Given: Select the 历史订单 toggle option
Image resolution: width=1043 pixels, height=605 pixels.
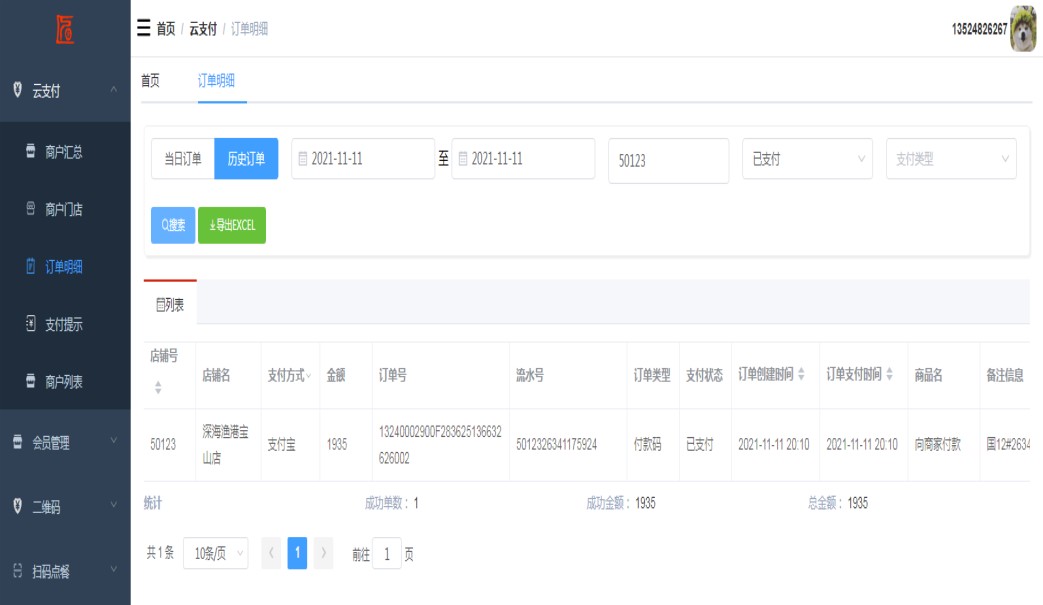Looking at the screenshot, I should point(246,159).
